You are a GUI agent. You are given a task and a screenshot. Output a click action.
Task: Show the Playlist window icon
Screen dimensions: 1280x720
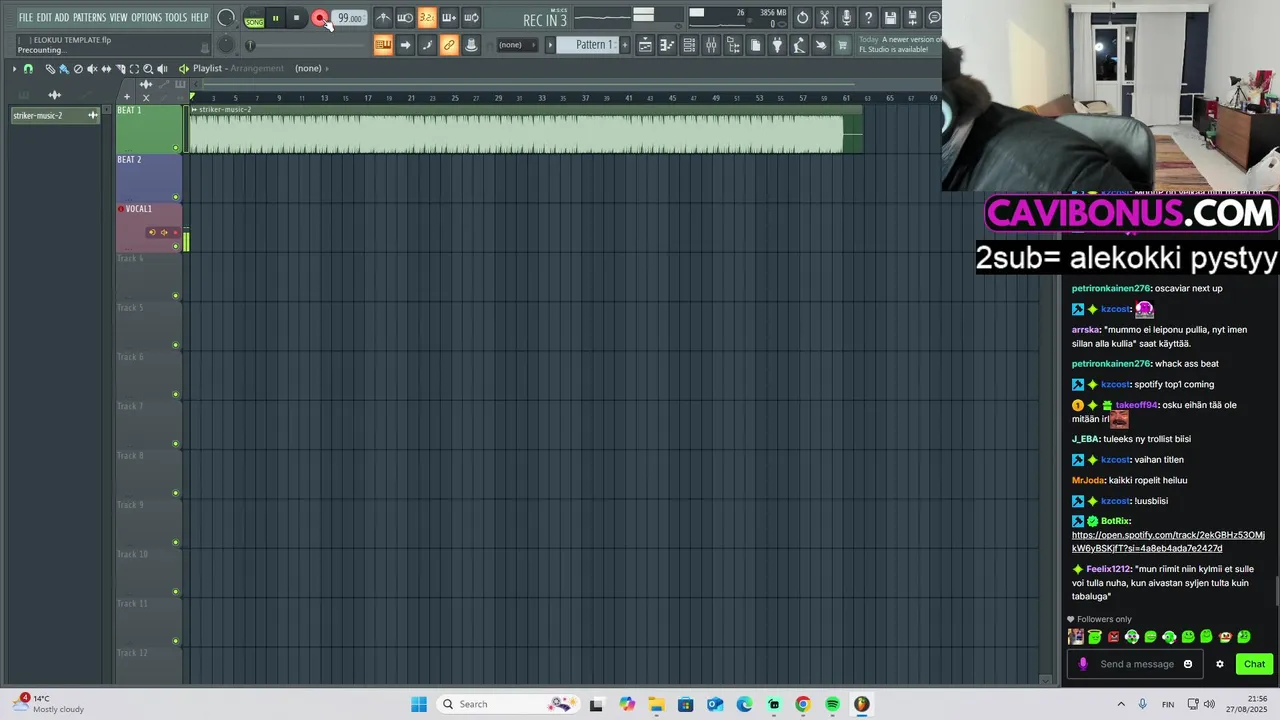tap(645, 45)
